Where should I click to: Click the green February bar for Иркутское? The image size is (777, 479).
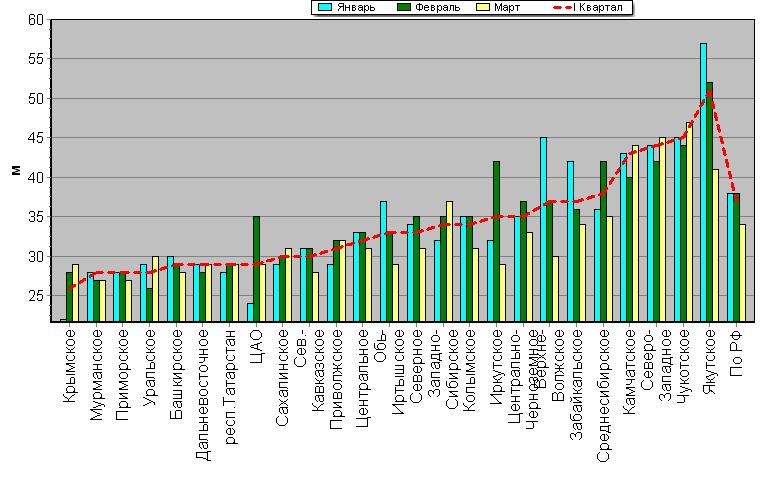pyautogui.click(x=497, y=242)
